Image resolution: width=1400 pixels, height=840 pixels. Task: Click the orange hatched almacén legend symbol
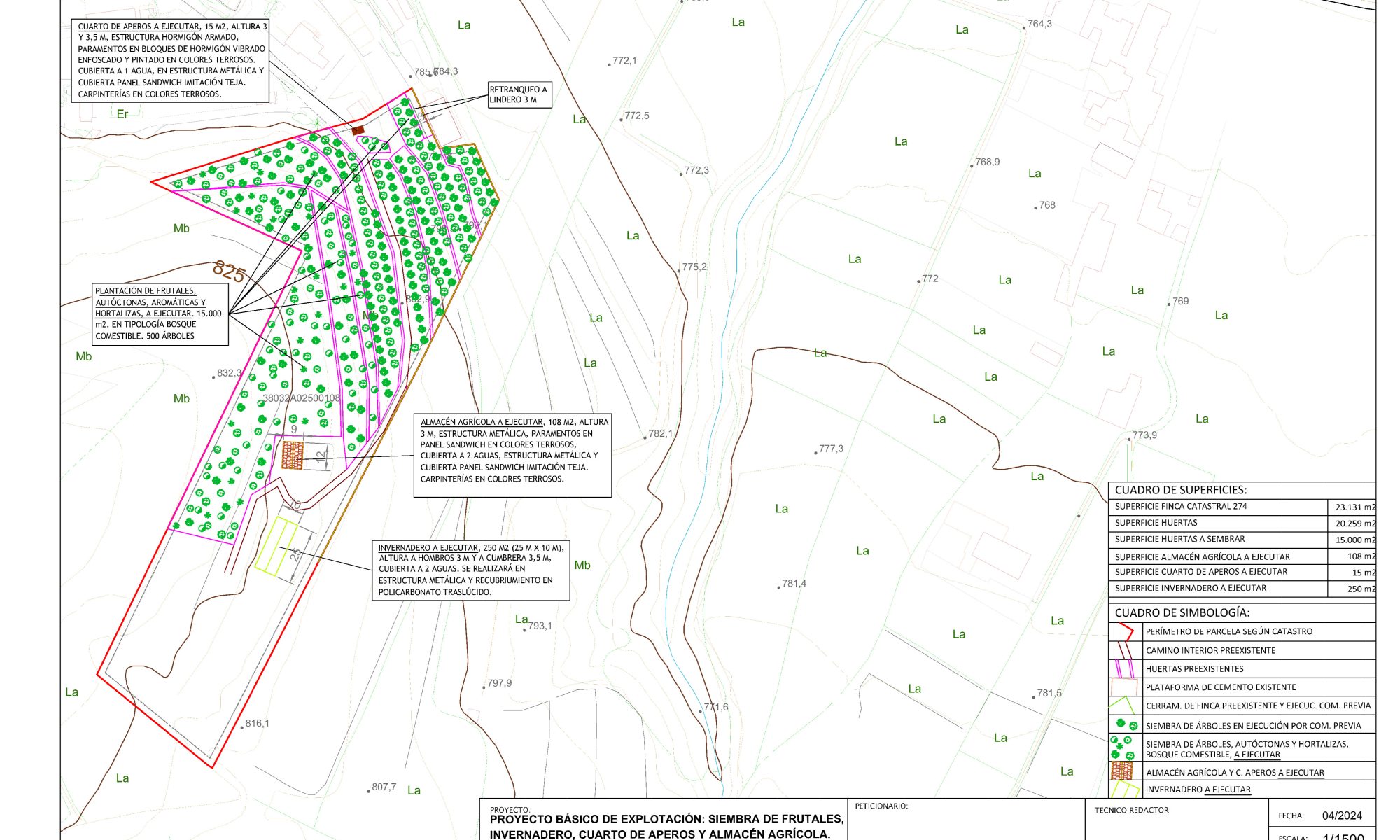click(x=1121, y=771)
